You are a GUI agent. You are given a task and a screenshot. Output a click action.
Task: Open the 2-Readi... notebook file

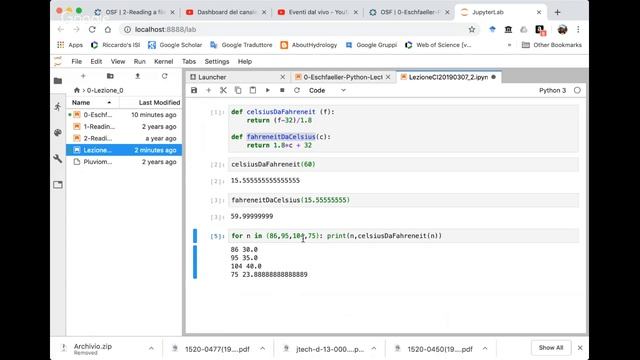click(x=124, y=138)
